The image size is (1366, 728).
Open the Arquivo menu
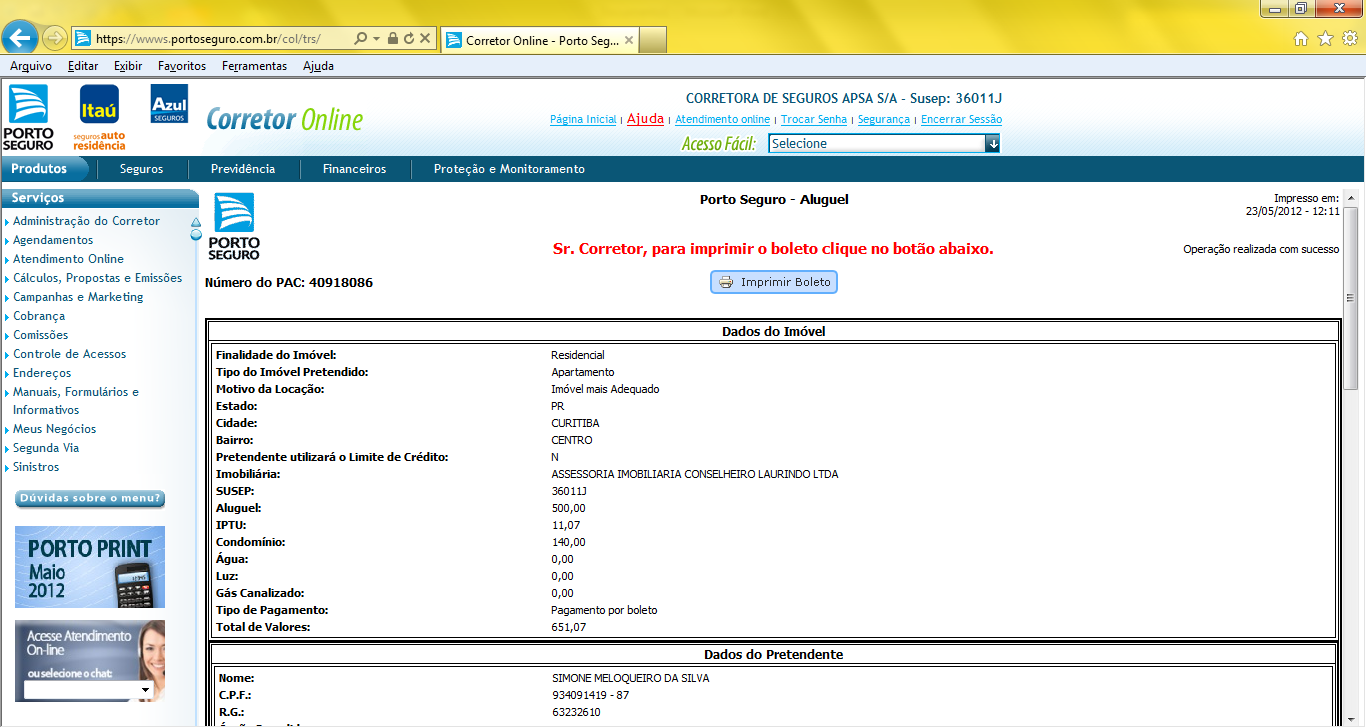pos(31,66)
